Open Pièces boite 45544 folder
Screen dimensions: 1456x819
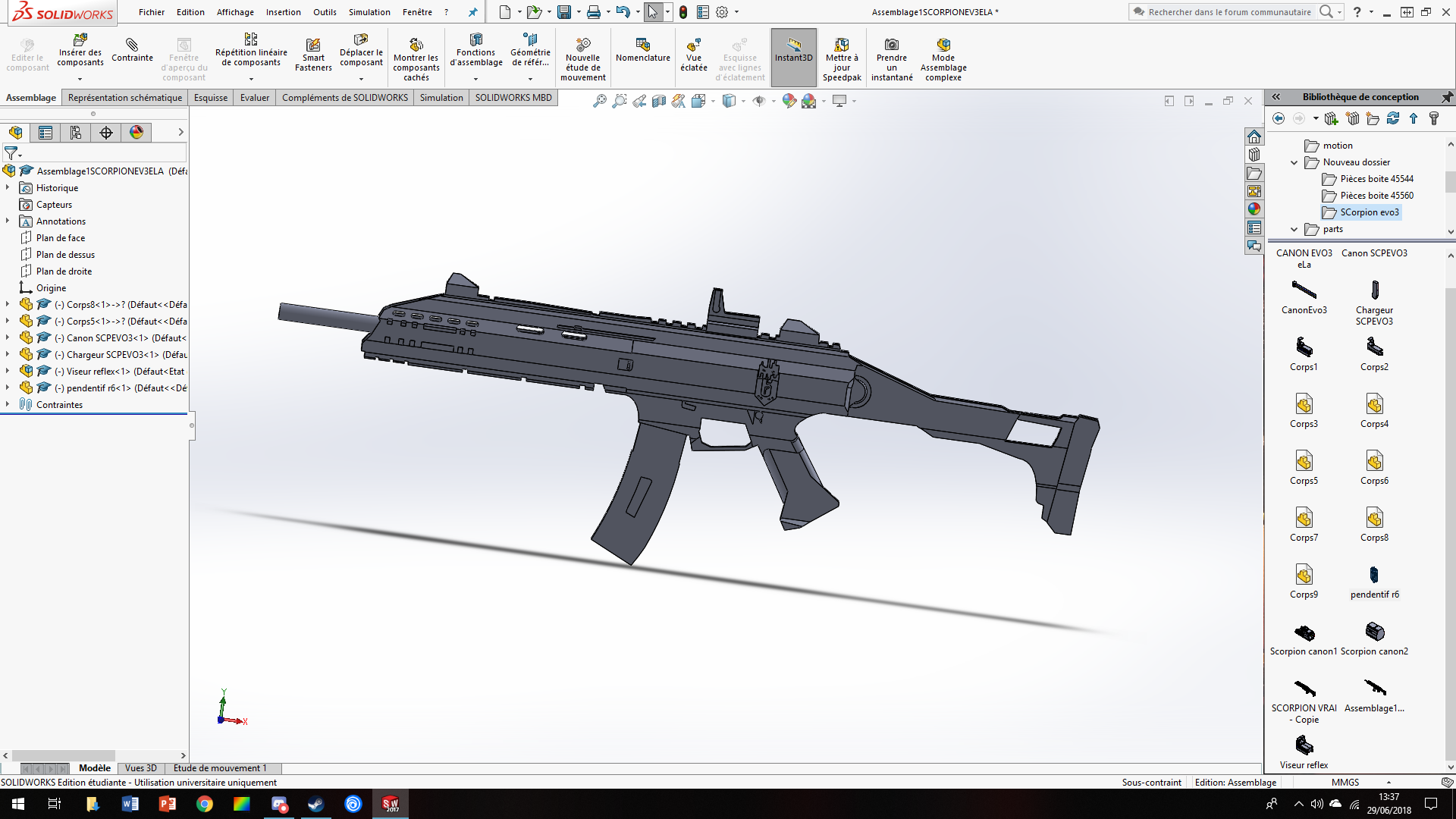1376,179
